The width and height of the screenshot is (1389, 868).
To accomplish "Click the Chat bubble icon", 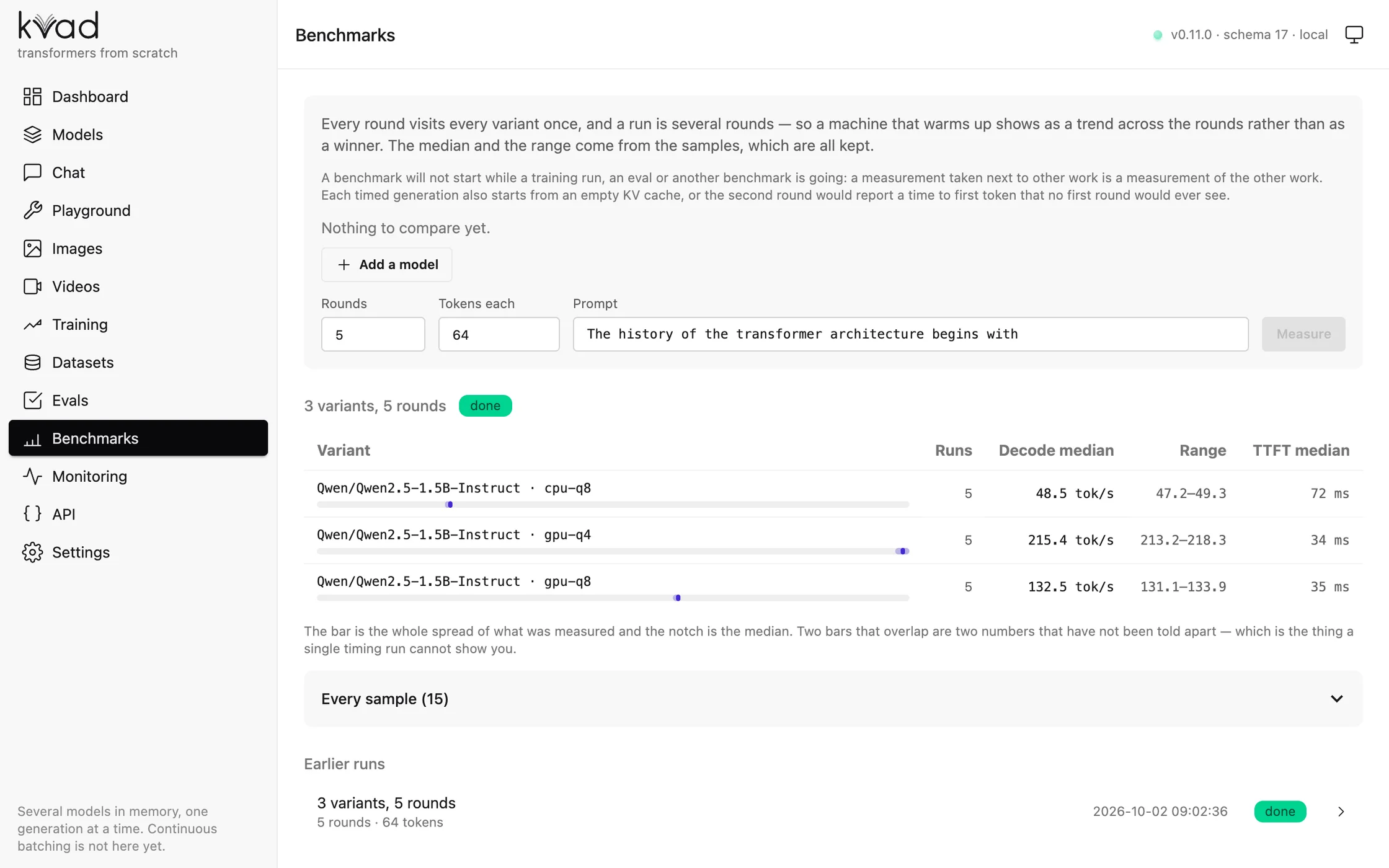I will coord(32,172).
